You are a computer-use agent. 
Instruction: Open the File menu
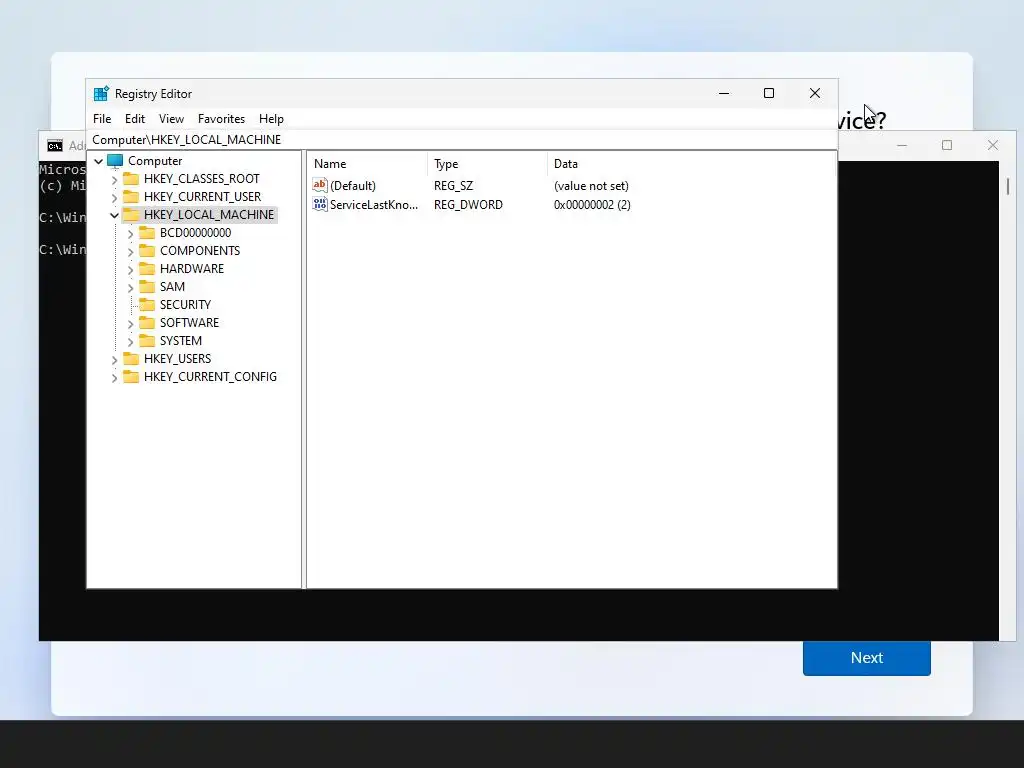coord(102,119)
